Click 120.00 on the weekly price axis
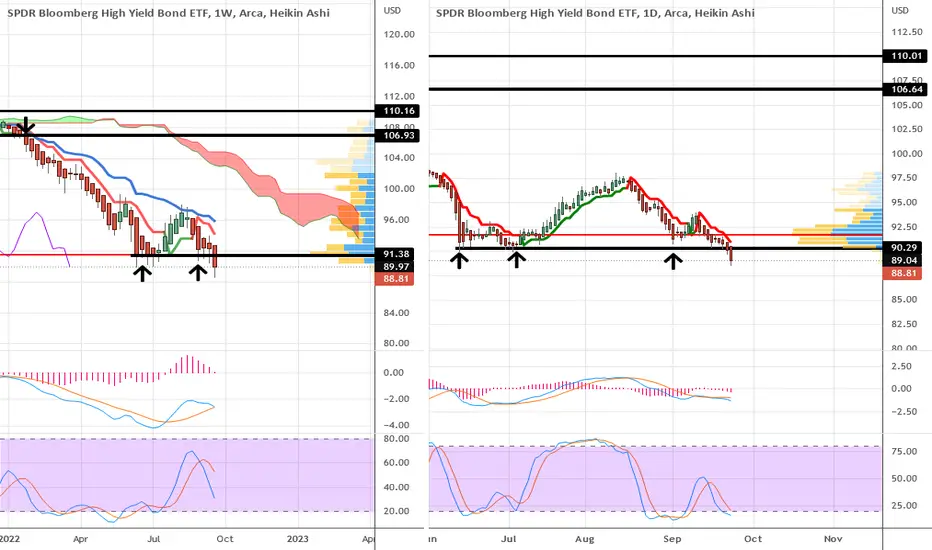This screenshot has width=932, height=550. point(399,34)
